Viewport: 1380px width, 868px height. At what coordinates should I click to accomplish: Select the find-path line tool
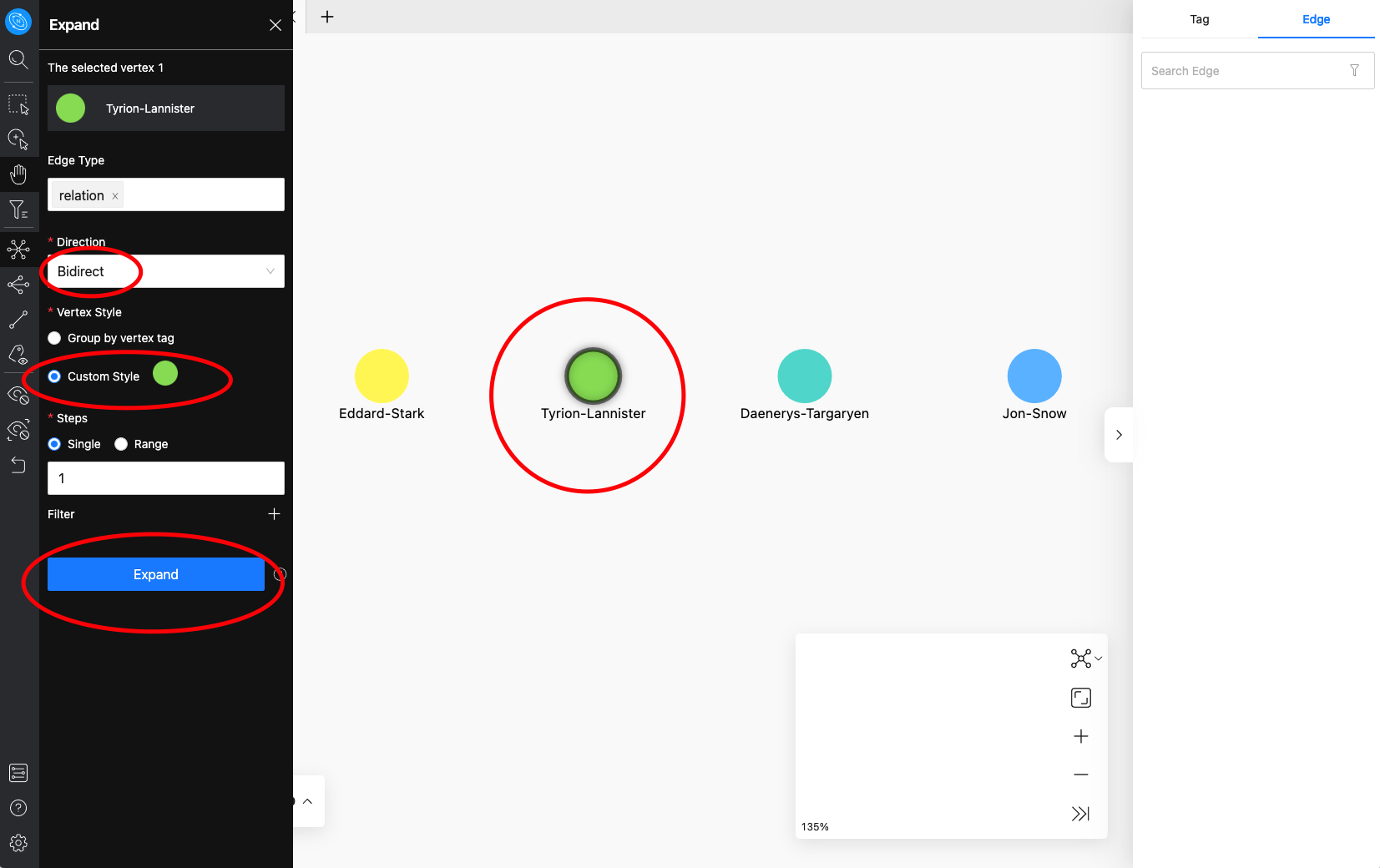click(18, 320)
